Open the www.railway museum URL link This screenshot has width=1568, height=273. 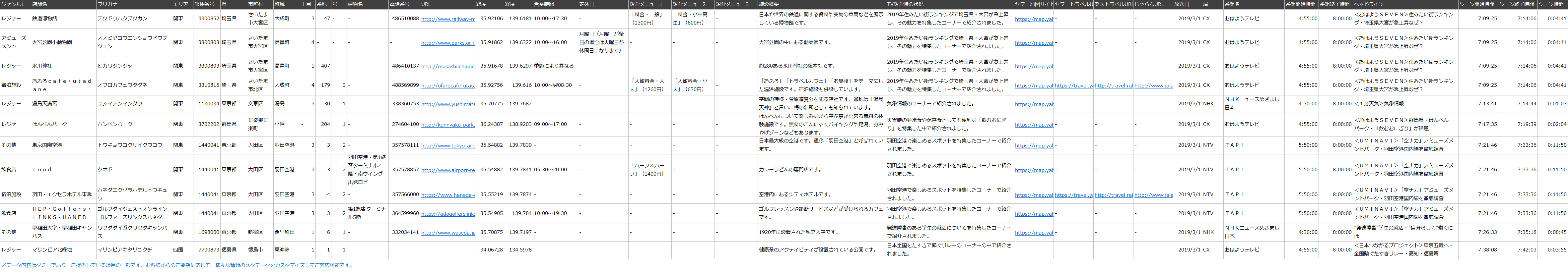pos(447,19)
